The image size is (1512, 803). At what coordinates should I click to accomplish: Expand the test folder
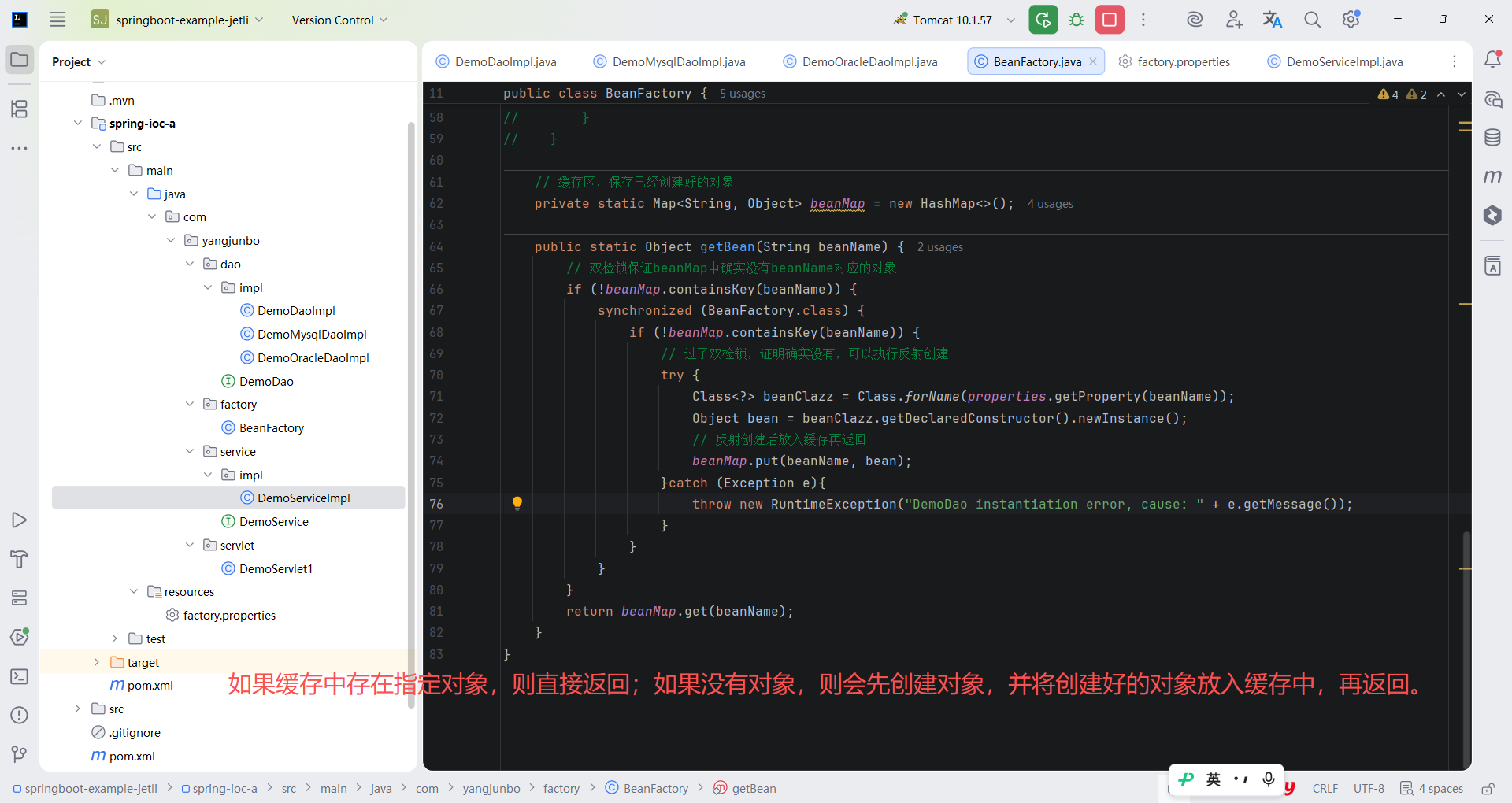point(114,639)
